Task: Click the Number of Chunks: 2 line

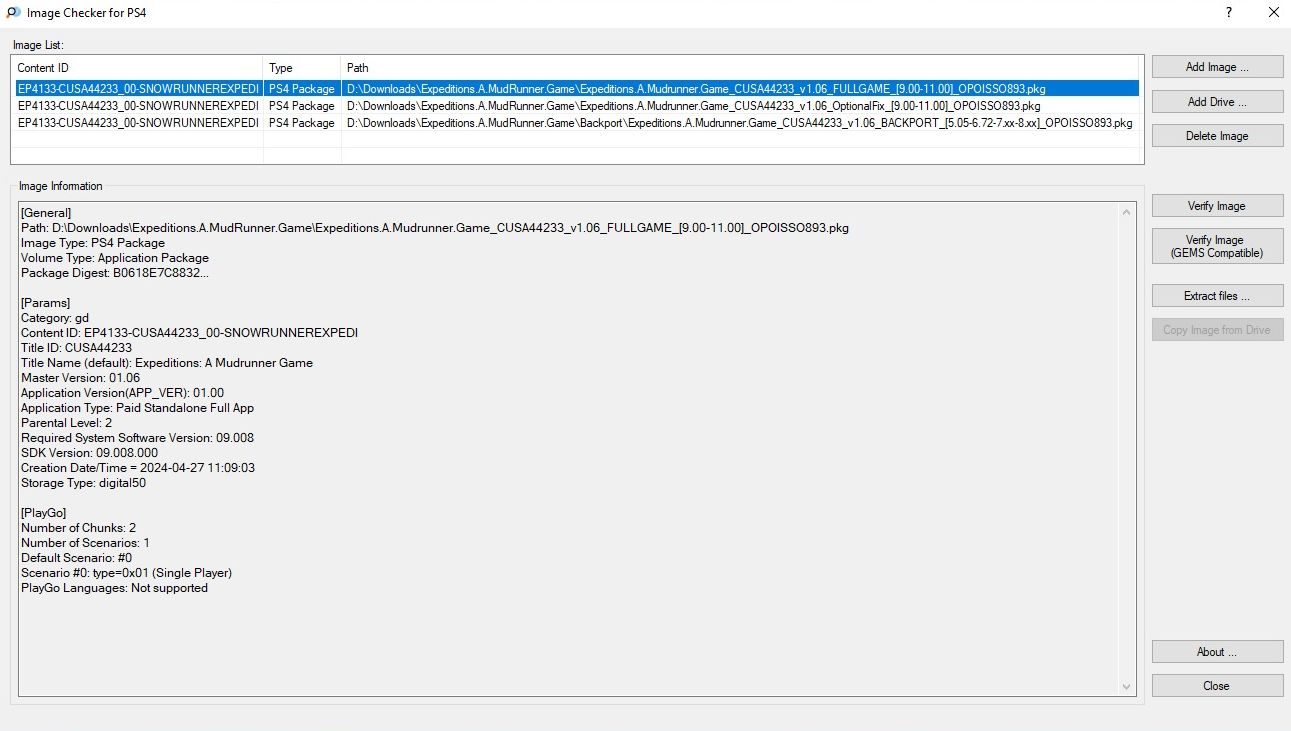Action: tap(79, 528)
